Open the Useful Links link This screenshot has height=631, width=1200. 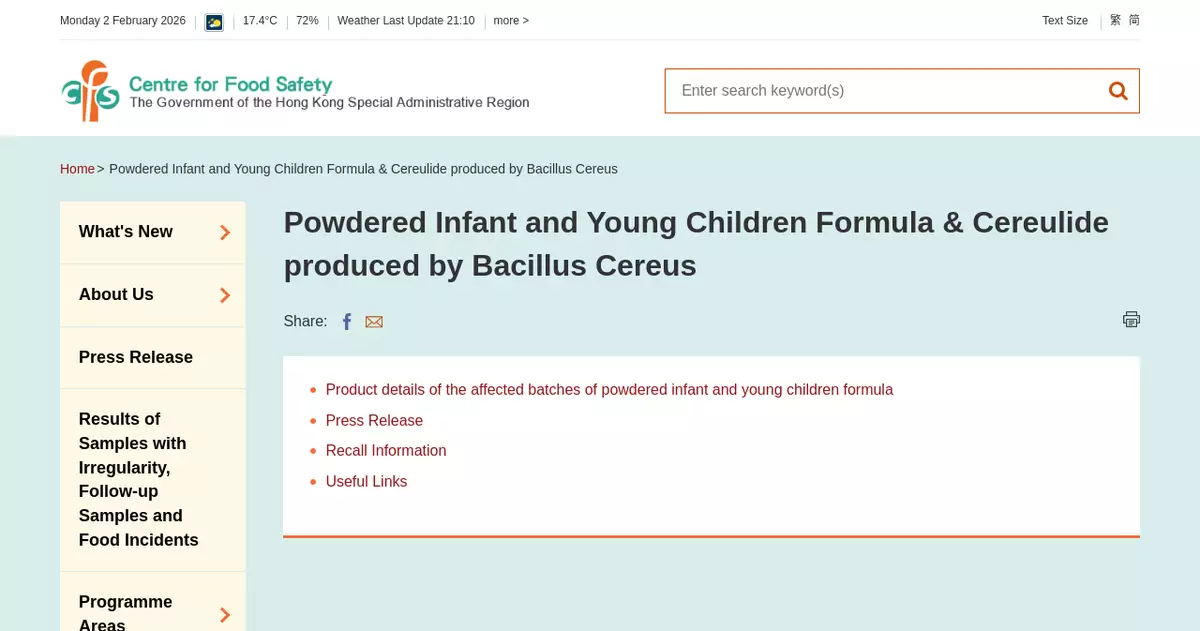(x=366, y=482)
